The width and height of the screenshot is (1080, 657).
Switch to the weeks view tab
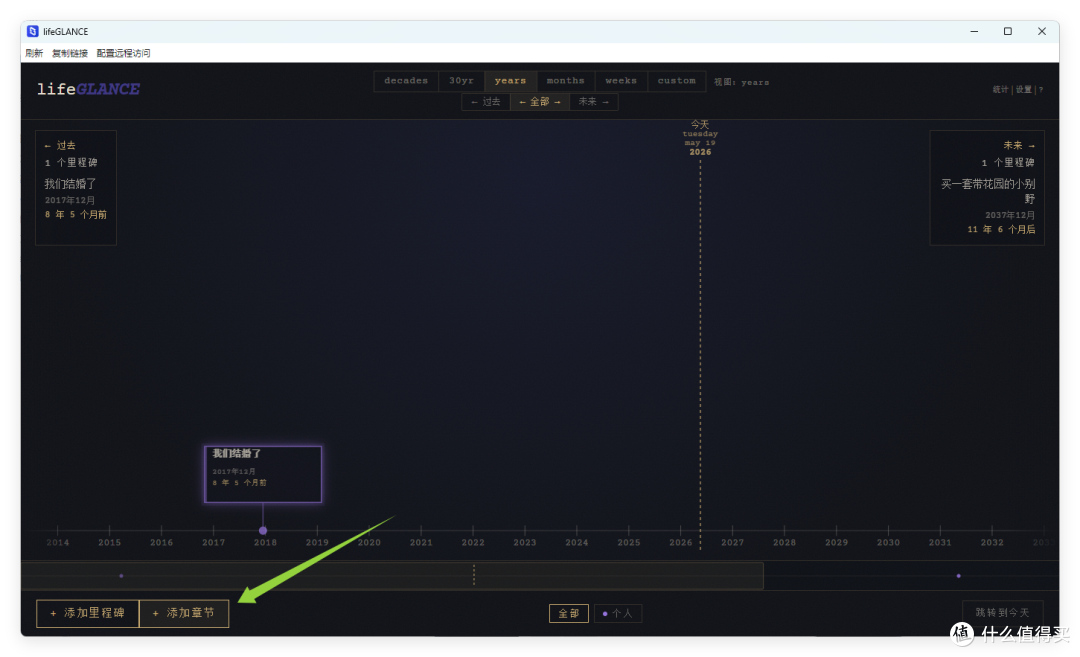tap(621, 81)
